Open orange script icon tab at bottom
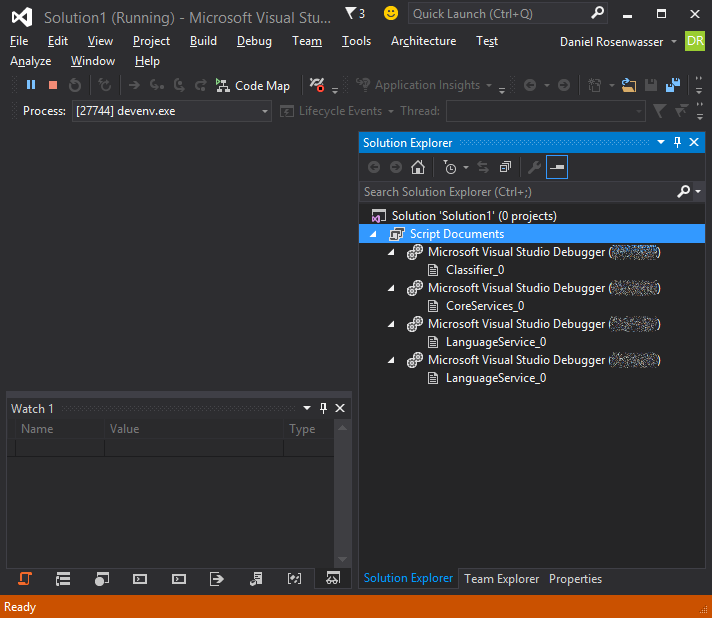The image size is (712, 618). [x=25, y=578]
